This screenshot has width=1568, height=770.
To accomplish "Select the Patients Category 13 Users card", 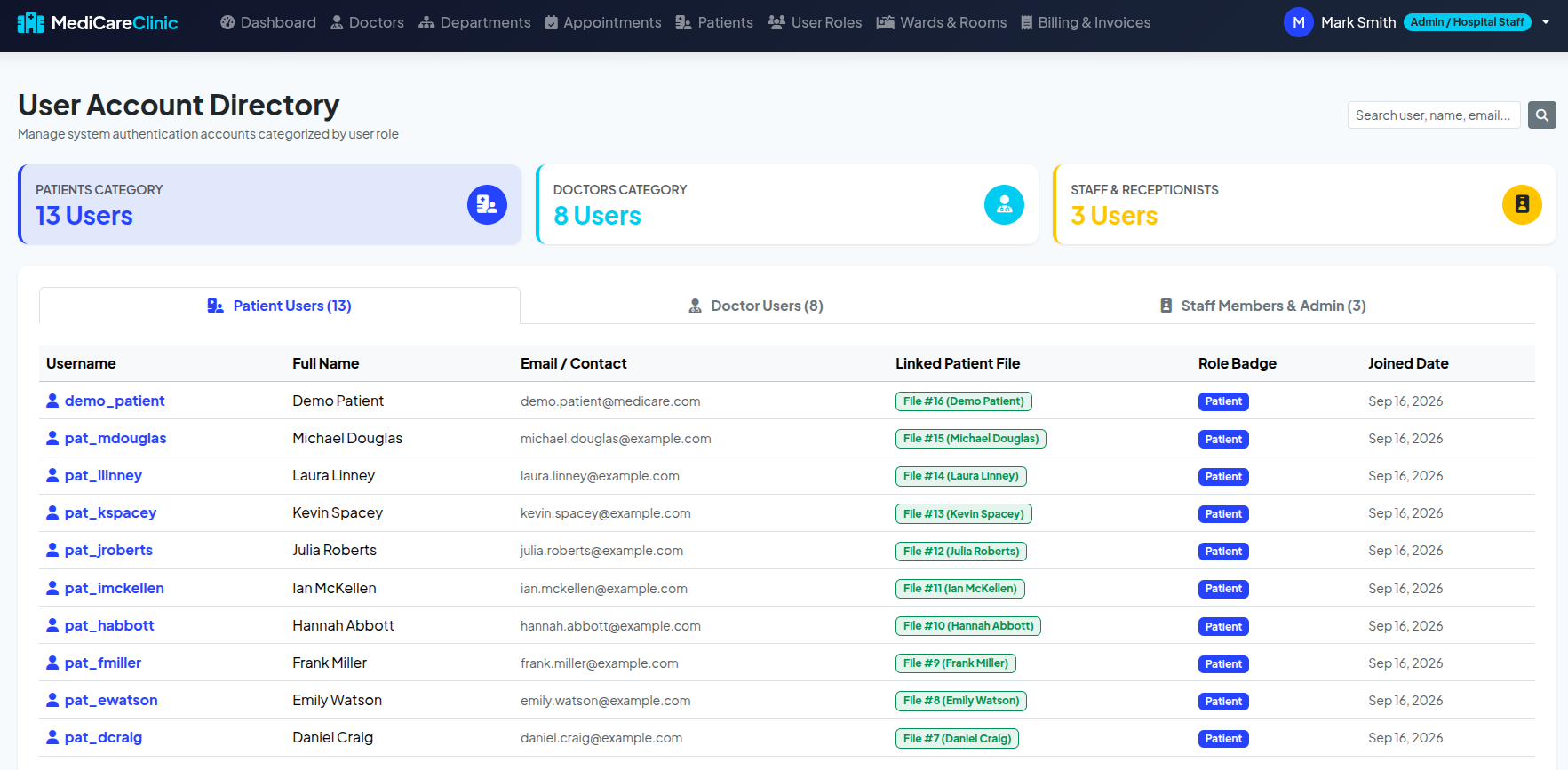I will pos(269,204).
